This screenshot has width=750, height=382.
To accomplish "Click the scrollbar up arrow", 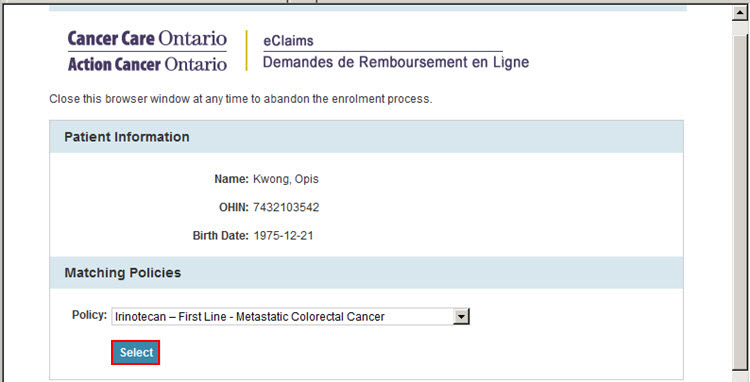I will (x=739, y=13).
